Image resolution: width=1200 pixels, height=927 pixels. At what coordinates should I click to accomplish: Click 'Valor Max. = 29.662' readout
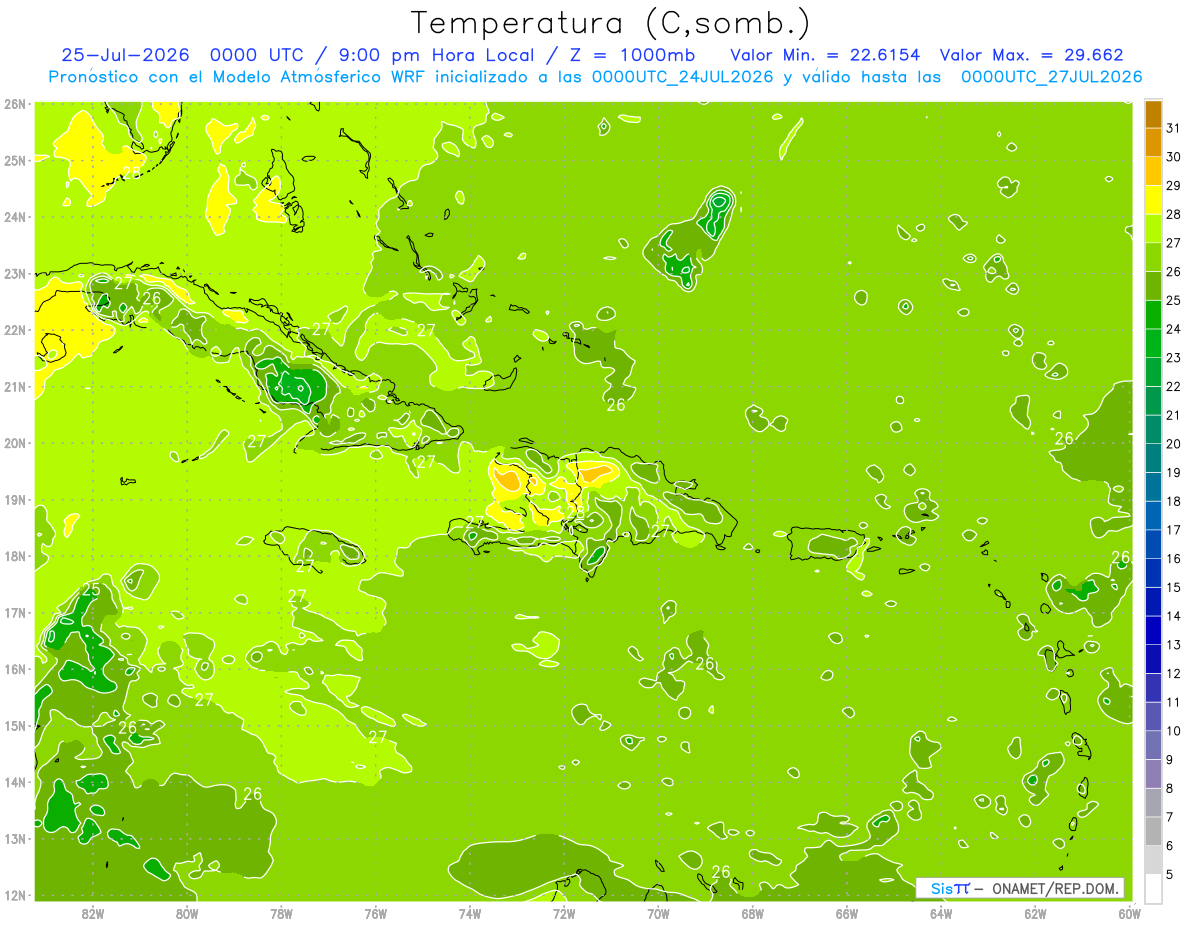[1031, 55]
